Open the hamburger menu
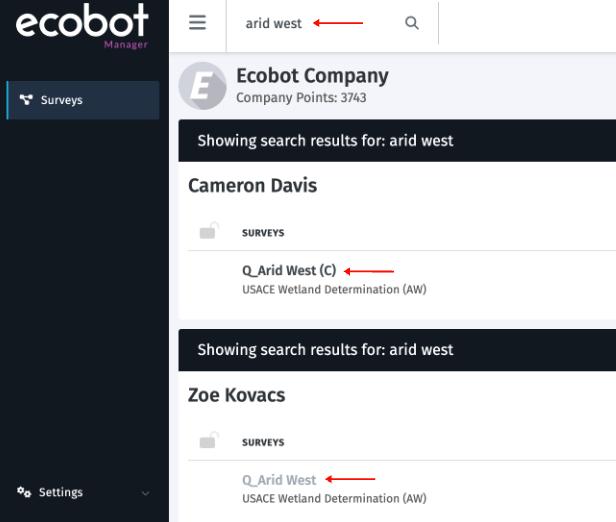The height and width of the screenshot is (522, 616). pyautogui.click(x=197, y=23)
